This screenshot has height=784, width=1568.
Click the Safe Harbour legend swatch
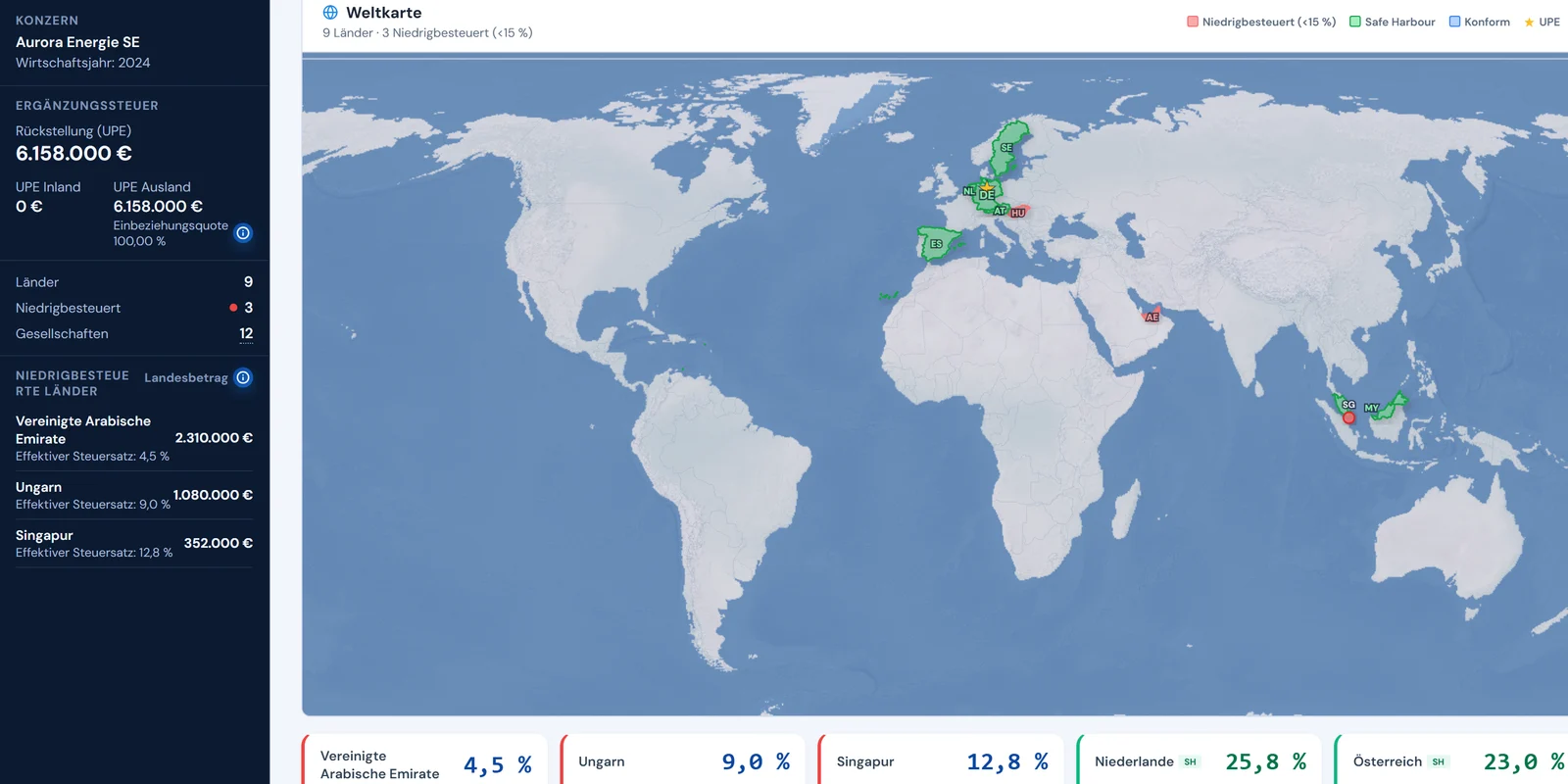click(1355, 22)
